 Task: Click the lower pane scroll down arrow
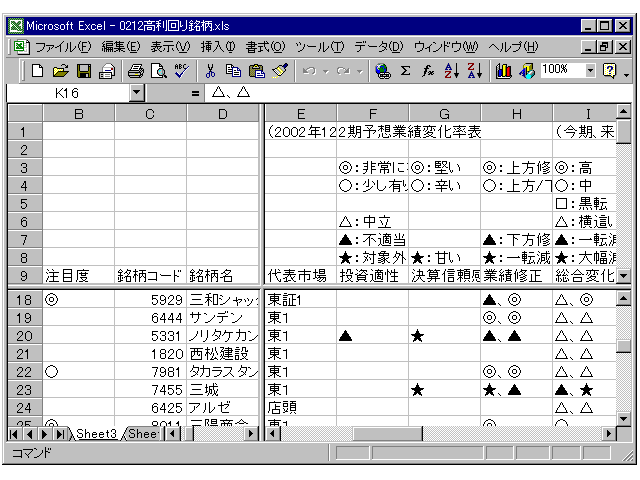coord(623,419)
